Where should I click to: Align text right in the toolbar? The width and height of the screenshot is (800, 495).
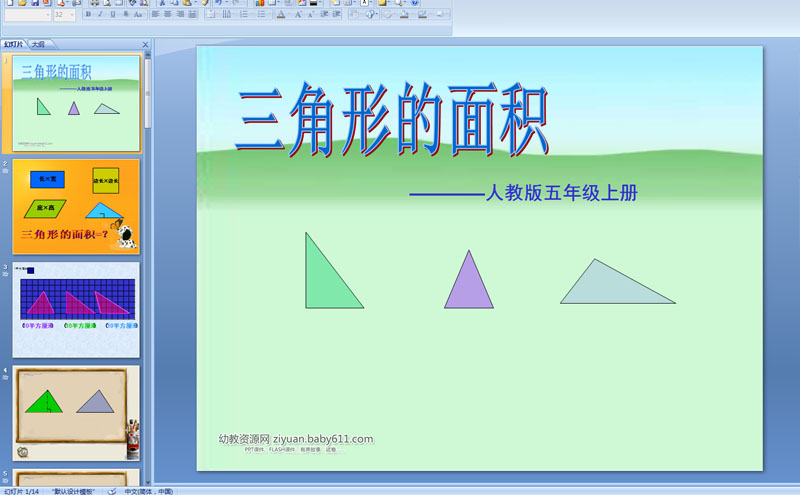(x=180, y=14)
